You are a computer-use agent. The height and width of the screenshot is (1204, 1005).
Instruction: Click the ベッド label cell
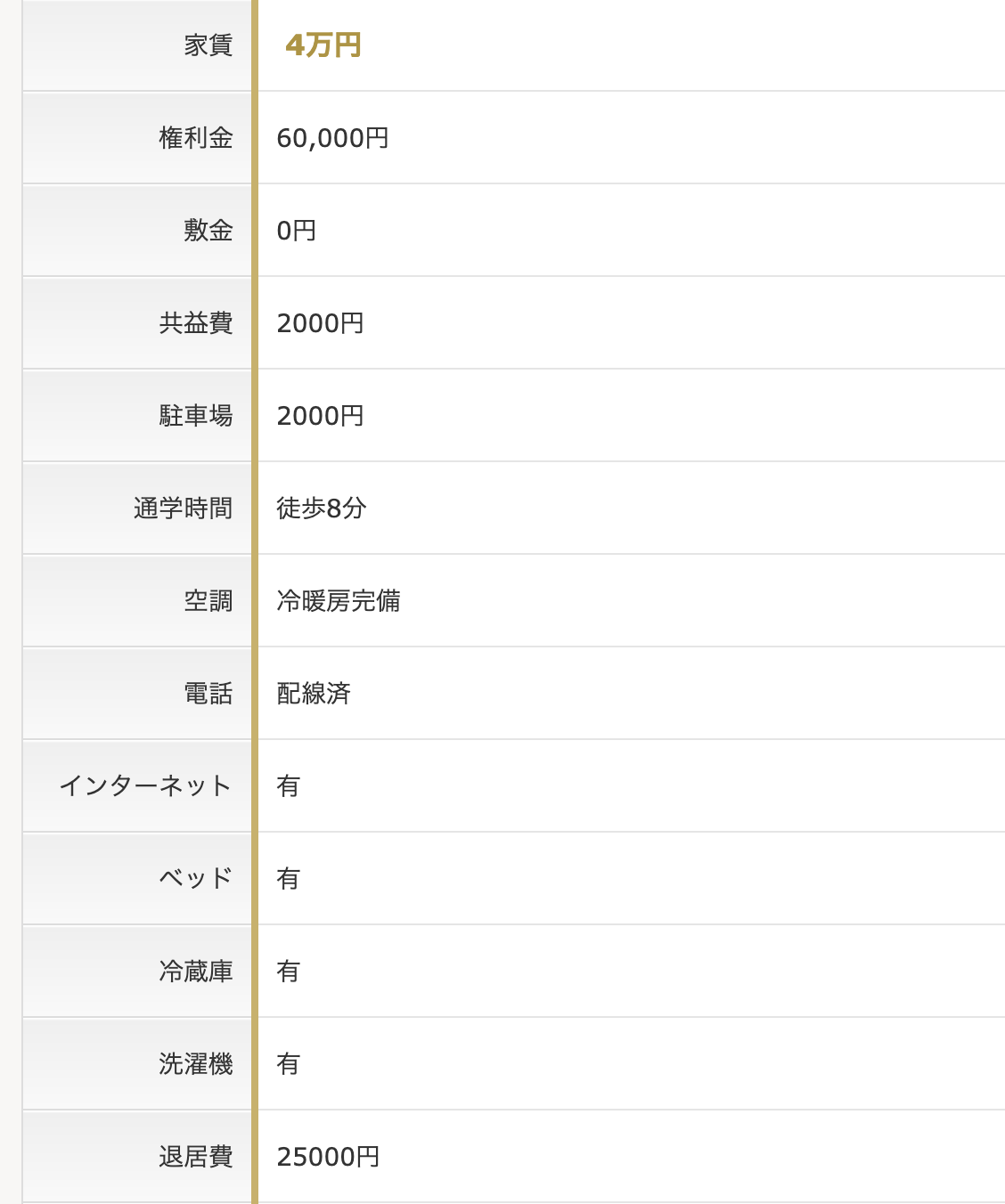tap(196, 879)
